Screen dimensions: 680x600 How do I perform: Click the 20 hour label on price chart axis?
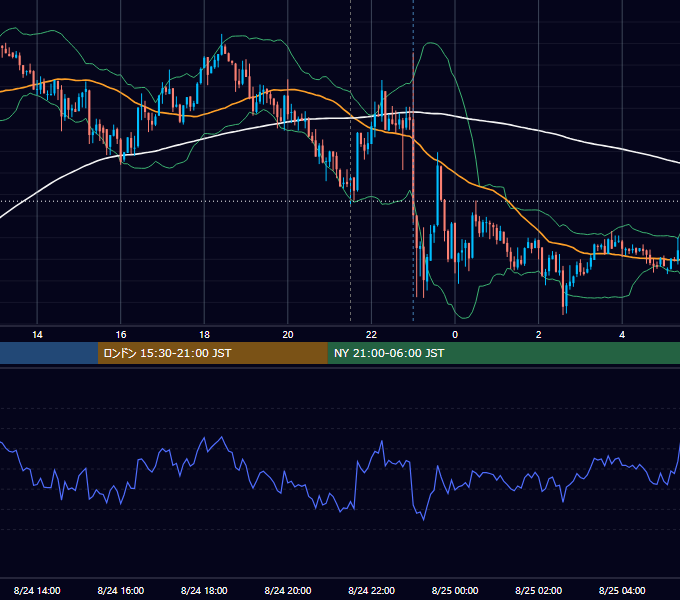click(x=288, y=335)
